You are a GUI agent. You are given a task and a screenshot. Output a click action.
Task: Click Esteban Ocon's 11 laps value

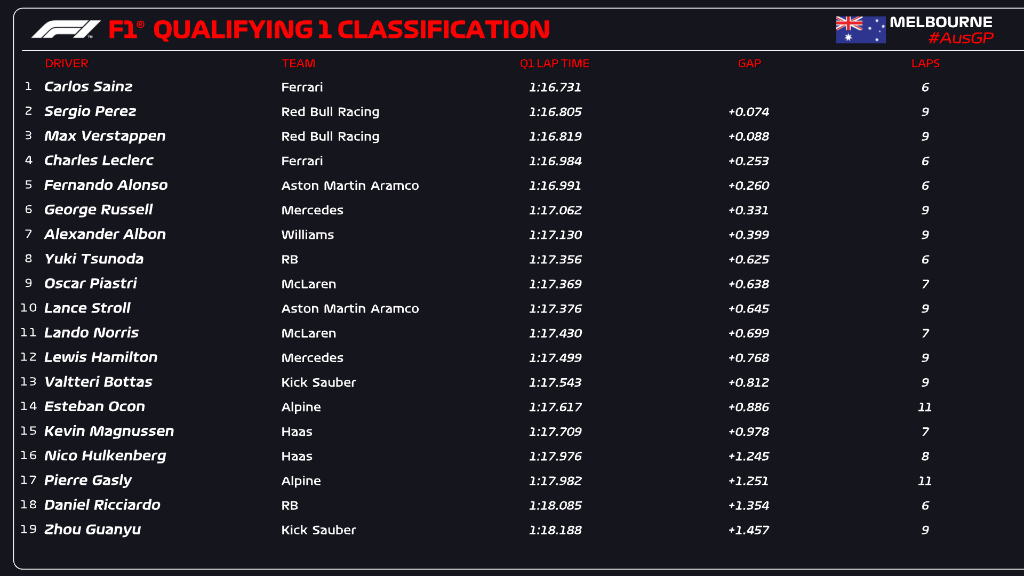[x=925, y=407]
